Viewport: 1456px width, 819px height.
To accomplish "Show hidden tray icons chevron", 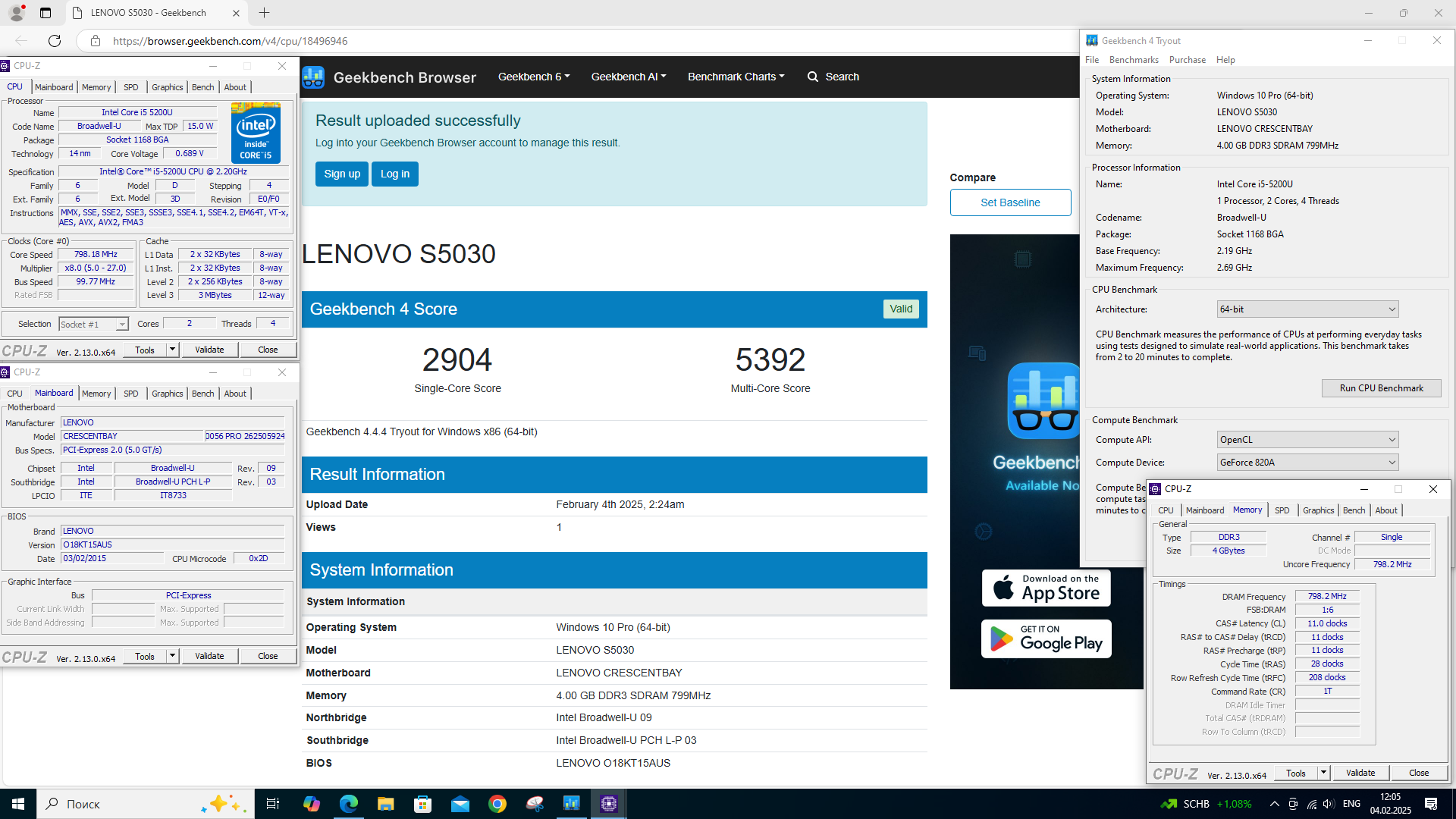I will [1275, 804].
